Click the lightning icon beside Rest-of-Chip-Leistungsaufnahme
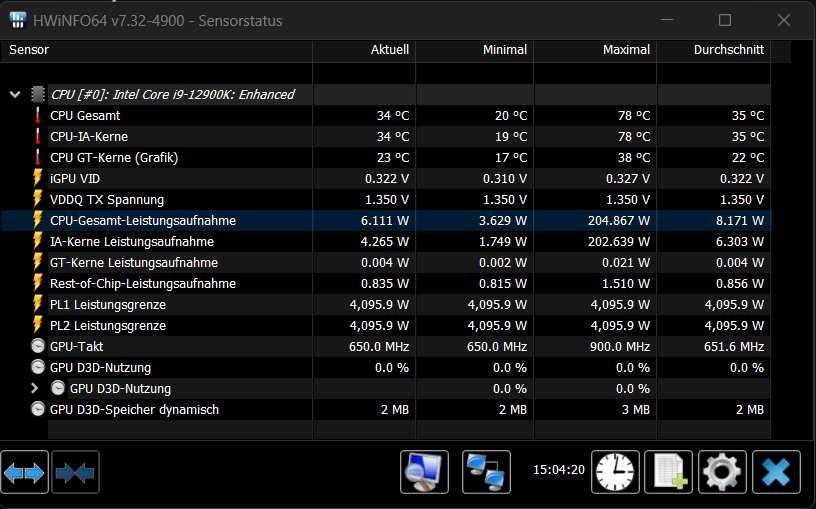This screenshot has width=816, height=509. (x=37, y=283)
